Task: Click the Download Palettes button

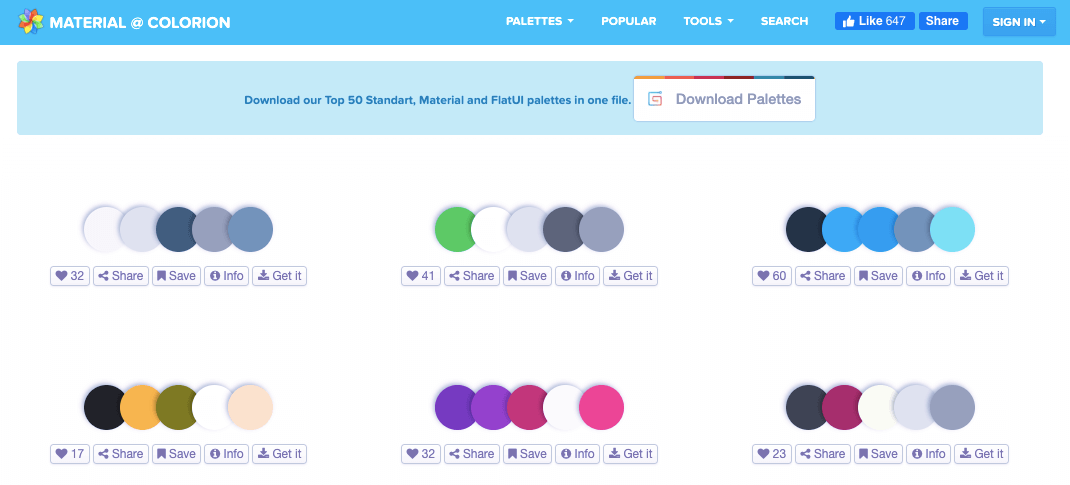Action: (x=724, y=99)
